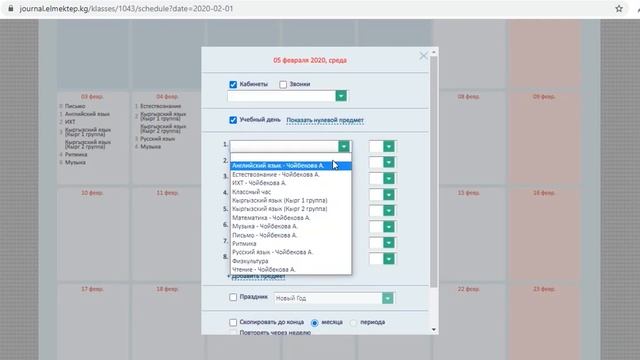Choose ИХТ - Чойбекова А. option
Screen dimensions: 640x360
coord(291,183)
